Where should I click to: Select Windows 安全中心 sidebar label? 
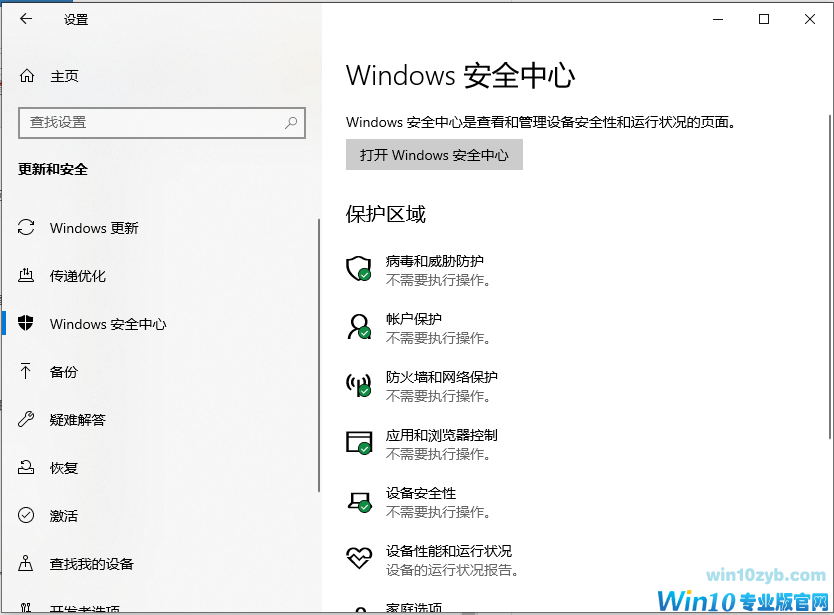click(108, 324)
